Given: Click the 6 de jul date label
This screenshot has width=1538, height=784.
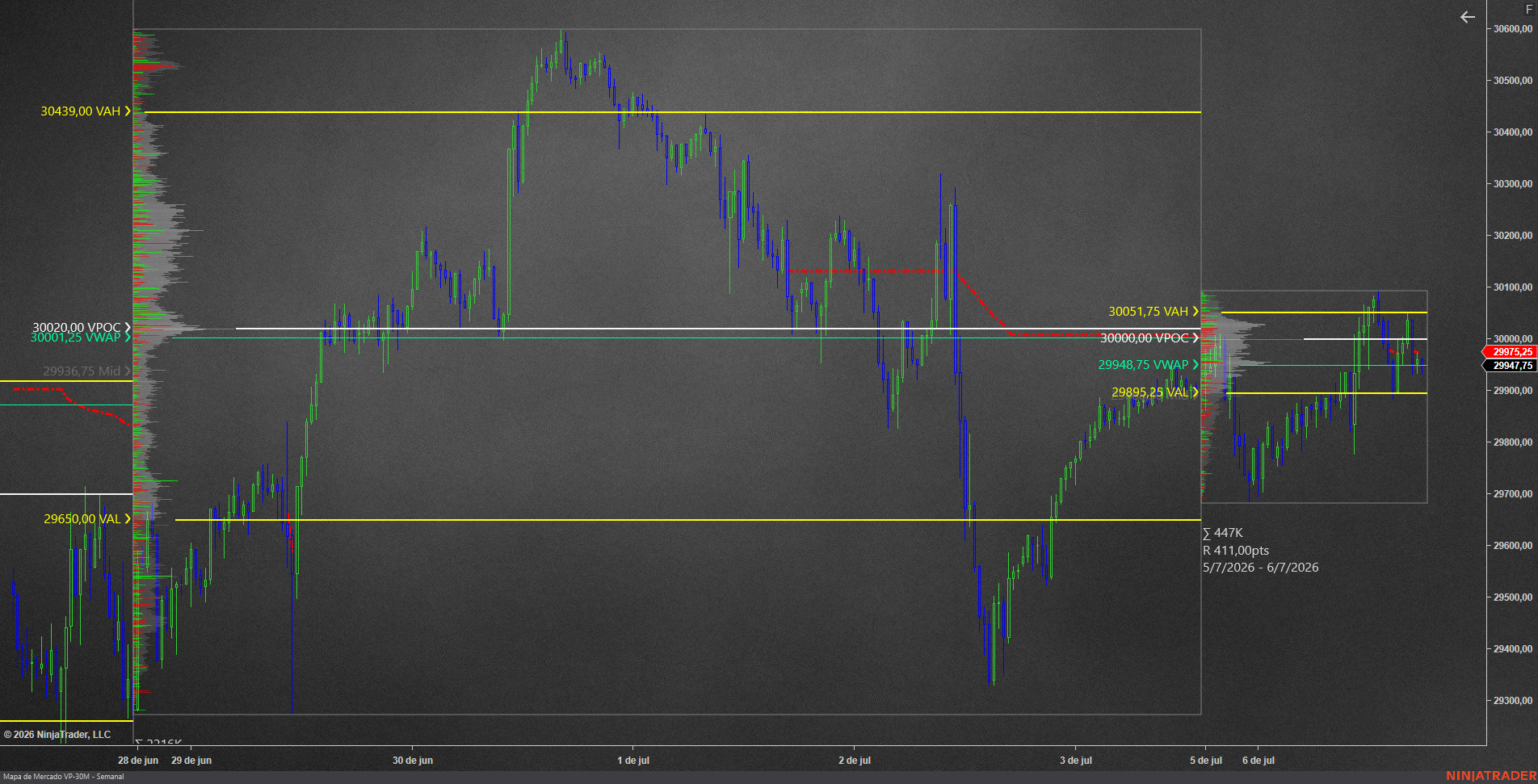Looking at the screenshot, I should (x=1259, y=761).
